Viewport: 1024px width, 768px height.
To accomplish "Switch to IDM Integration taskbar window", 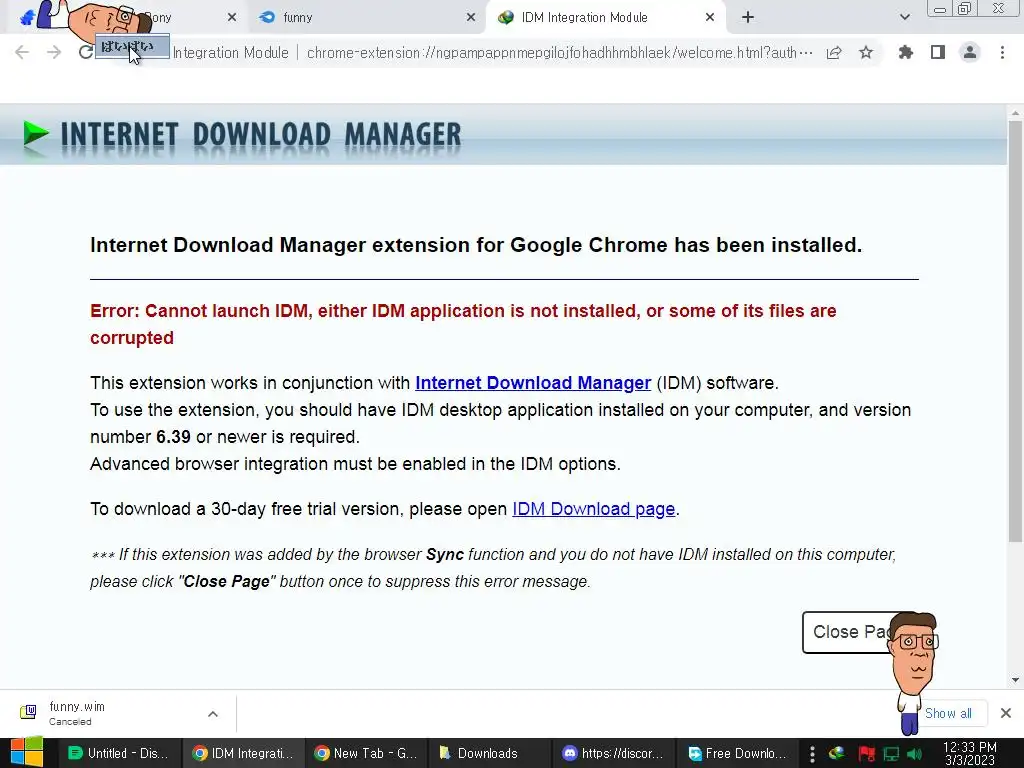I will (x=243, y=753).
